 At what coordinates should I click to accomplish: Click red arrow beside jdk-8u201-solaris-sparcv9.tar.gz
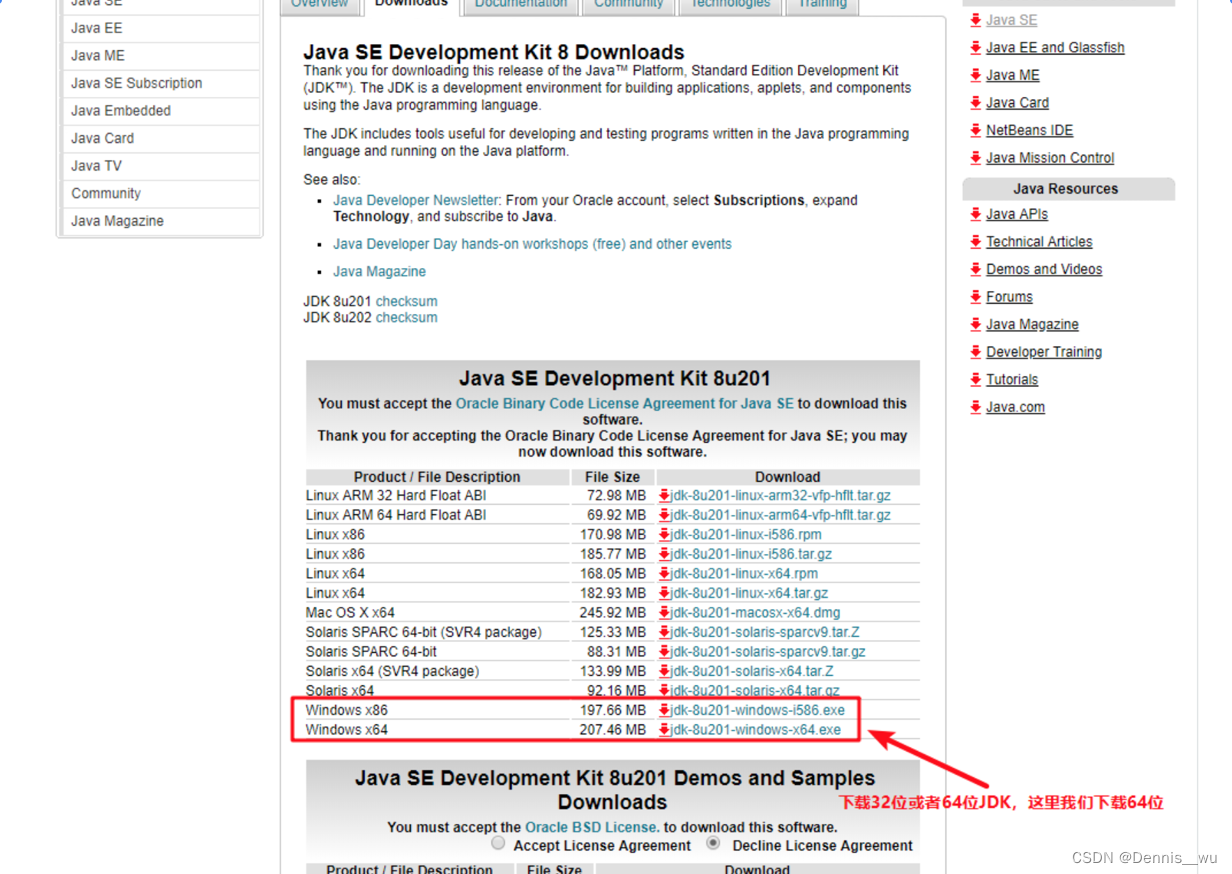click(664, 651)
